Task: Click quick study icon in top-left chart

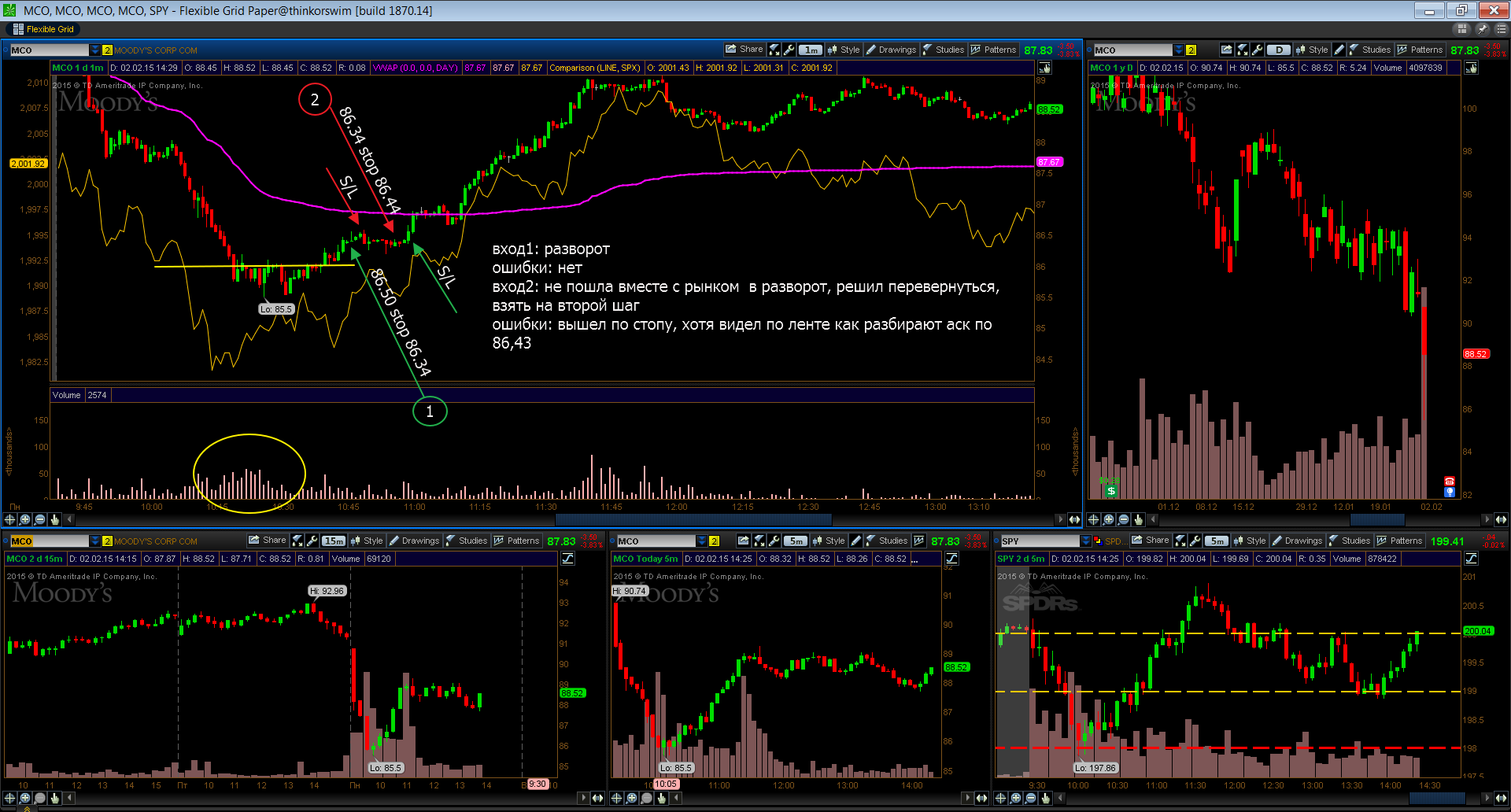Action: [x=774, y=50]
